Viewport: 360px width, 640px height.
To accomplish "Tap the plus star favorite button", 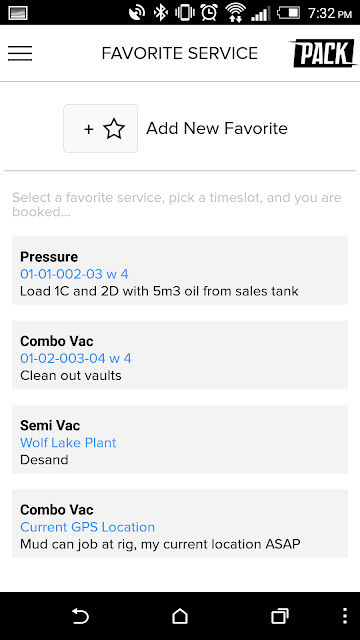I will pos(100,129).
